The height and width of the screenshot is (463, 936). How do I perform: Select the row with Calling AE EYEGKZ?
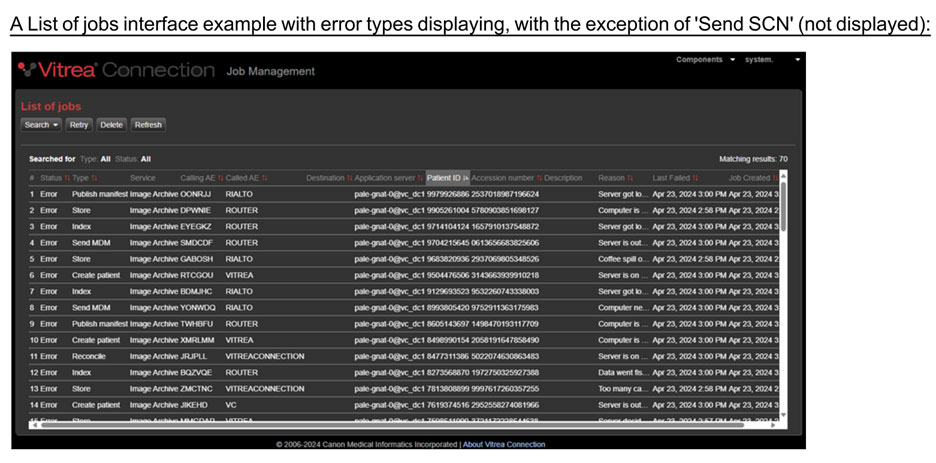pyautogui.click(x=404, y=227)
